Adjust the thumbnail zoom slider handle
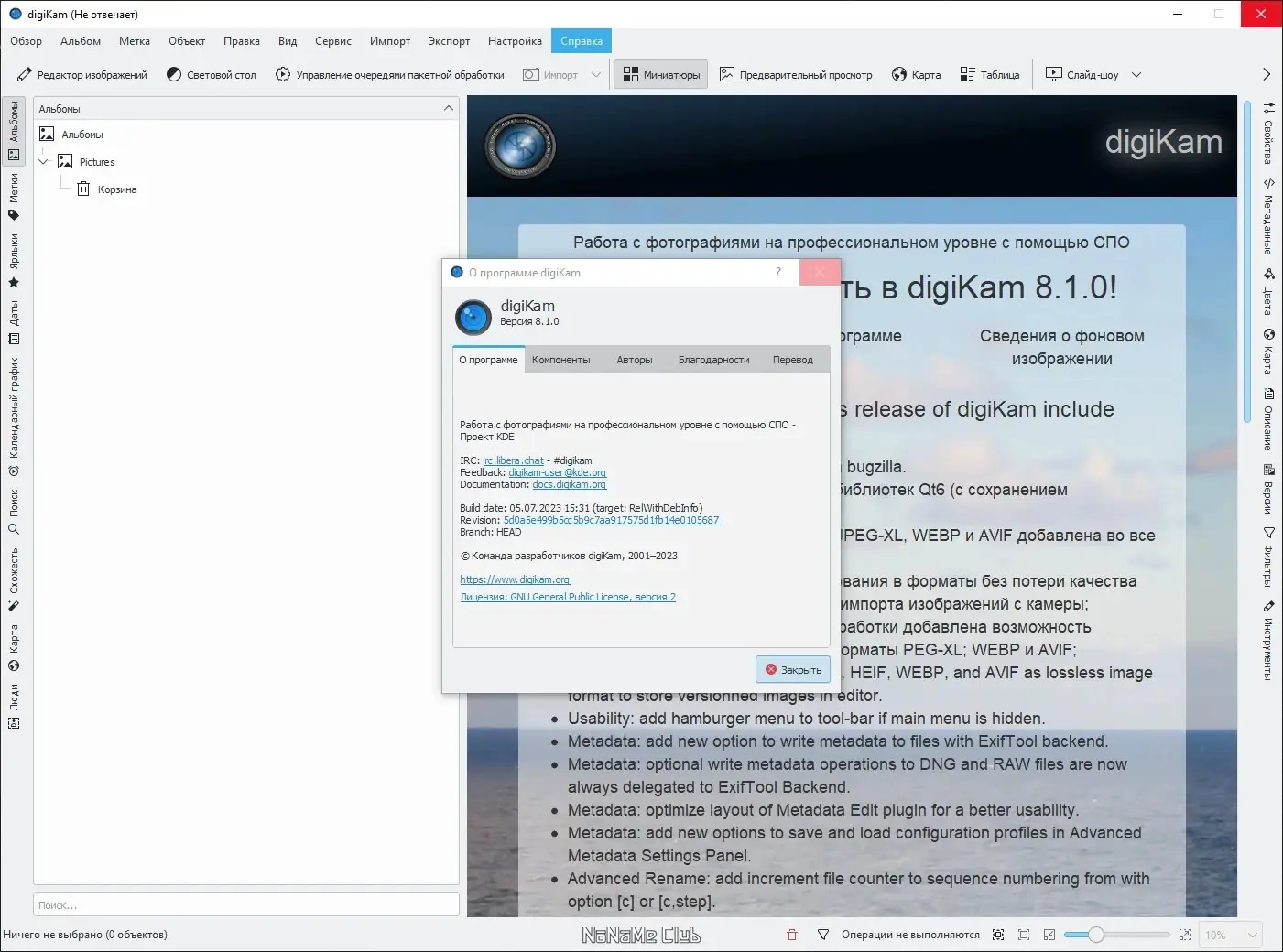Viewport: 1283px width, 952px height. tap(1095, 935)
